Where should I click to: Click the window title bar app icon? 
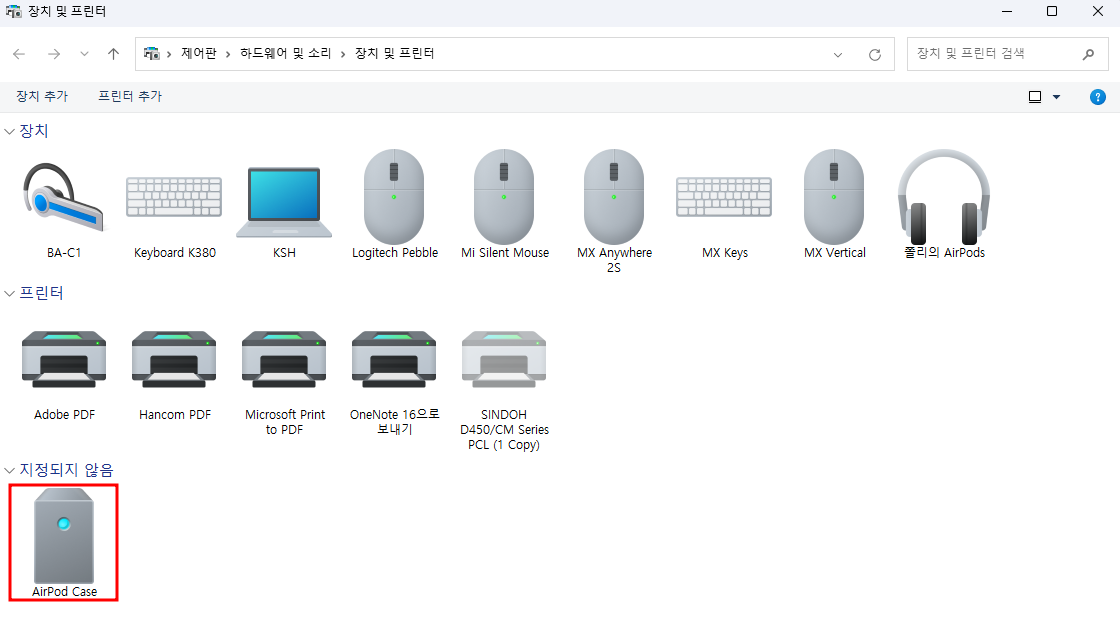pyautogui.click(x=14, y=11)
